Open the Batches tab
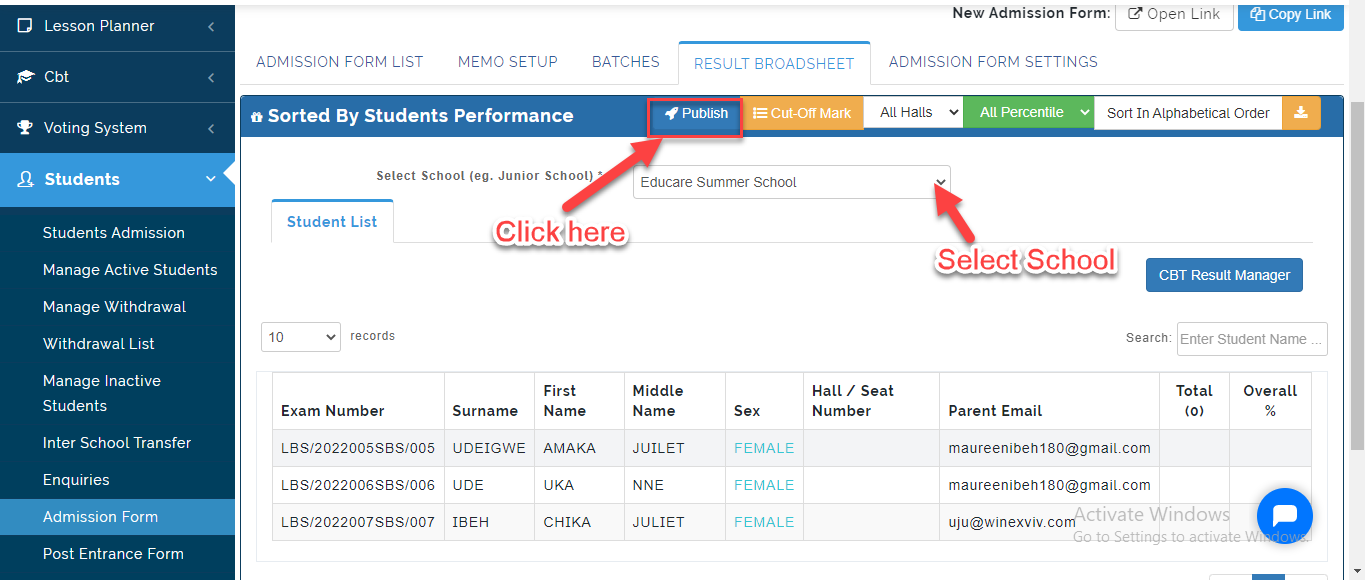1365x580 pixels. pyautogui.click(x=626, y=62)
